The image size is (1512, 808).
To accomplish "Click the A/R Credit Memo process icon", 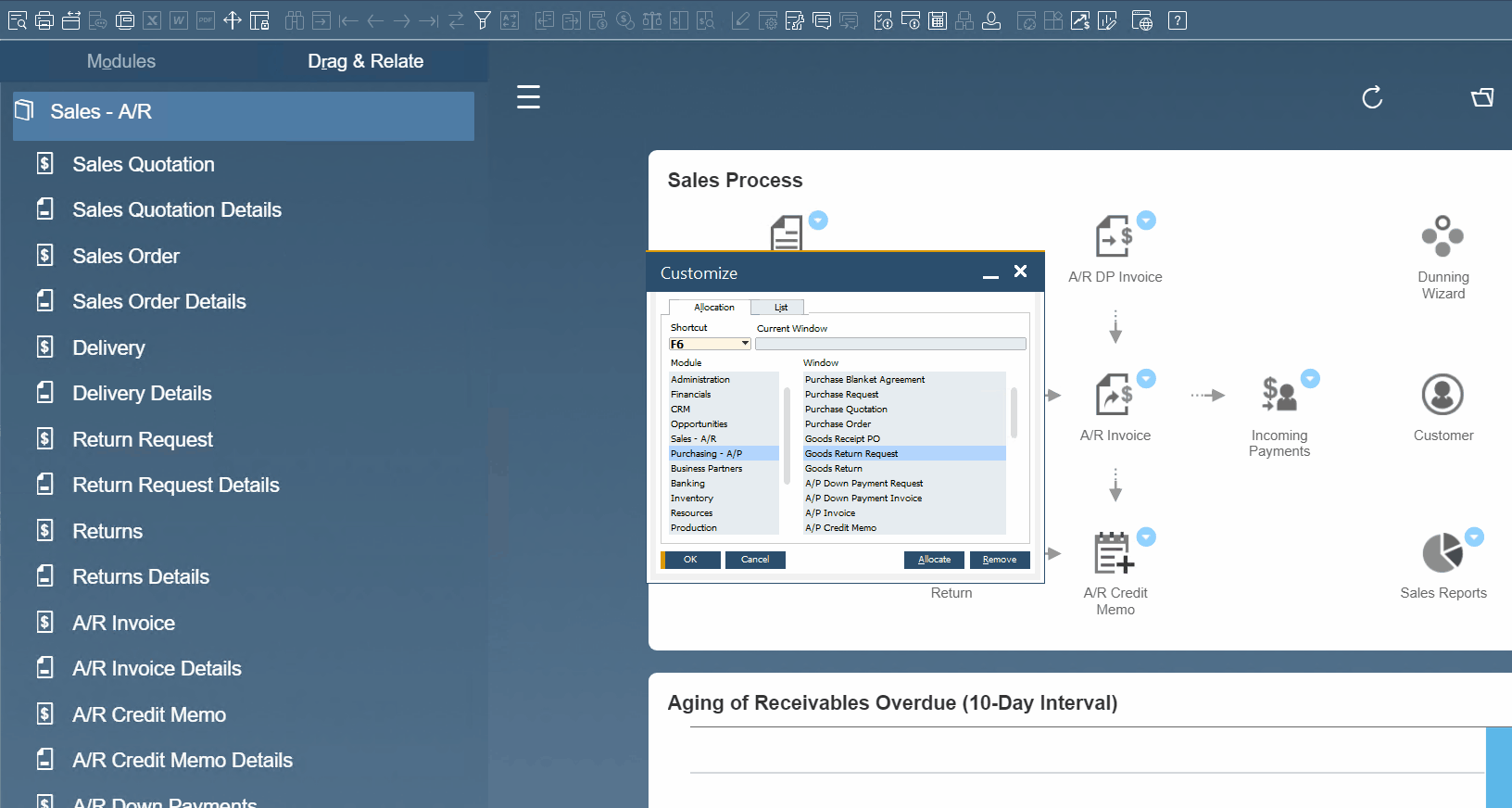I will tap(1114, 553).
